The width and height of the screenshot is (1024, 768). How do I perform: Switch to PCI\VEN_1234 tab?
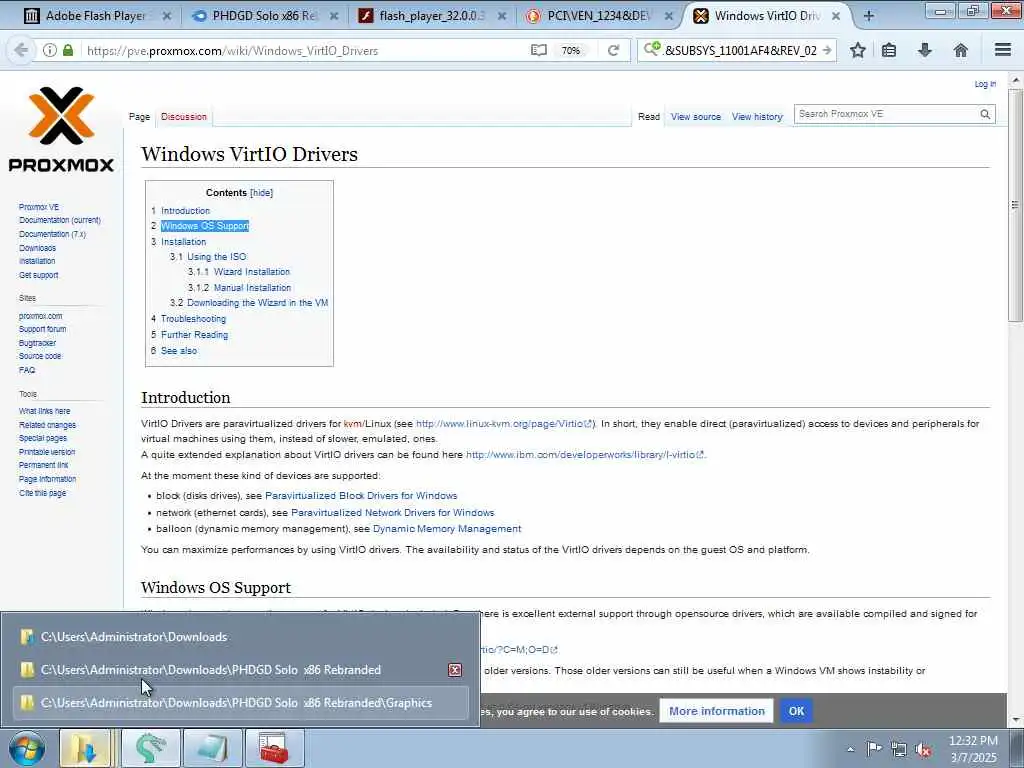tap(599, 16)
